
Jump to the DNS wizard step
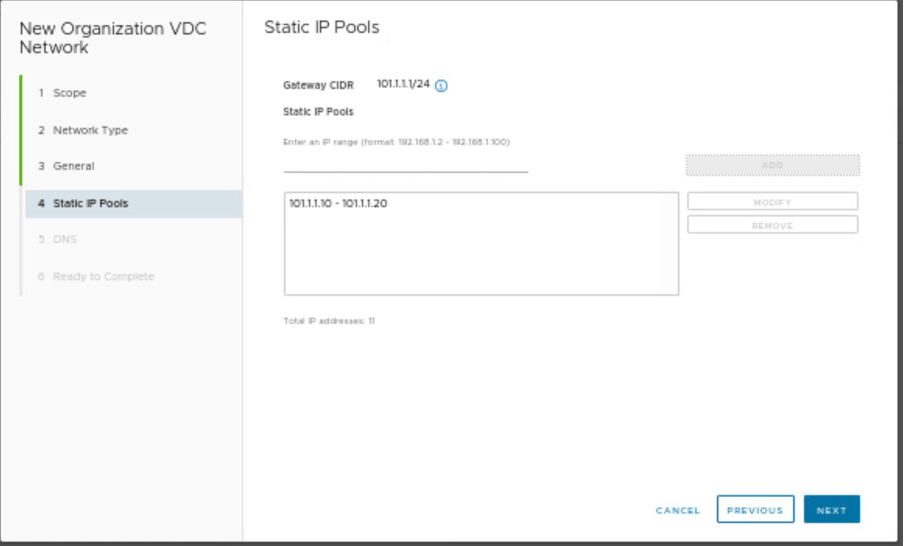pyautogui.click(x=64, y=239)
